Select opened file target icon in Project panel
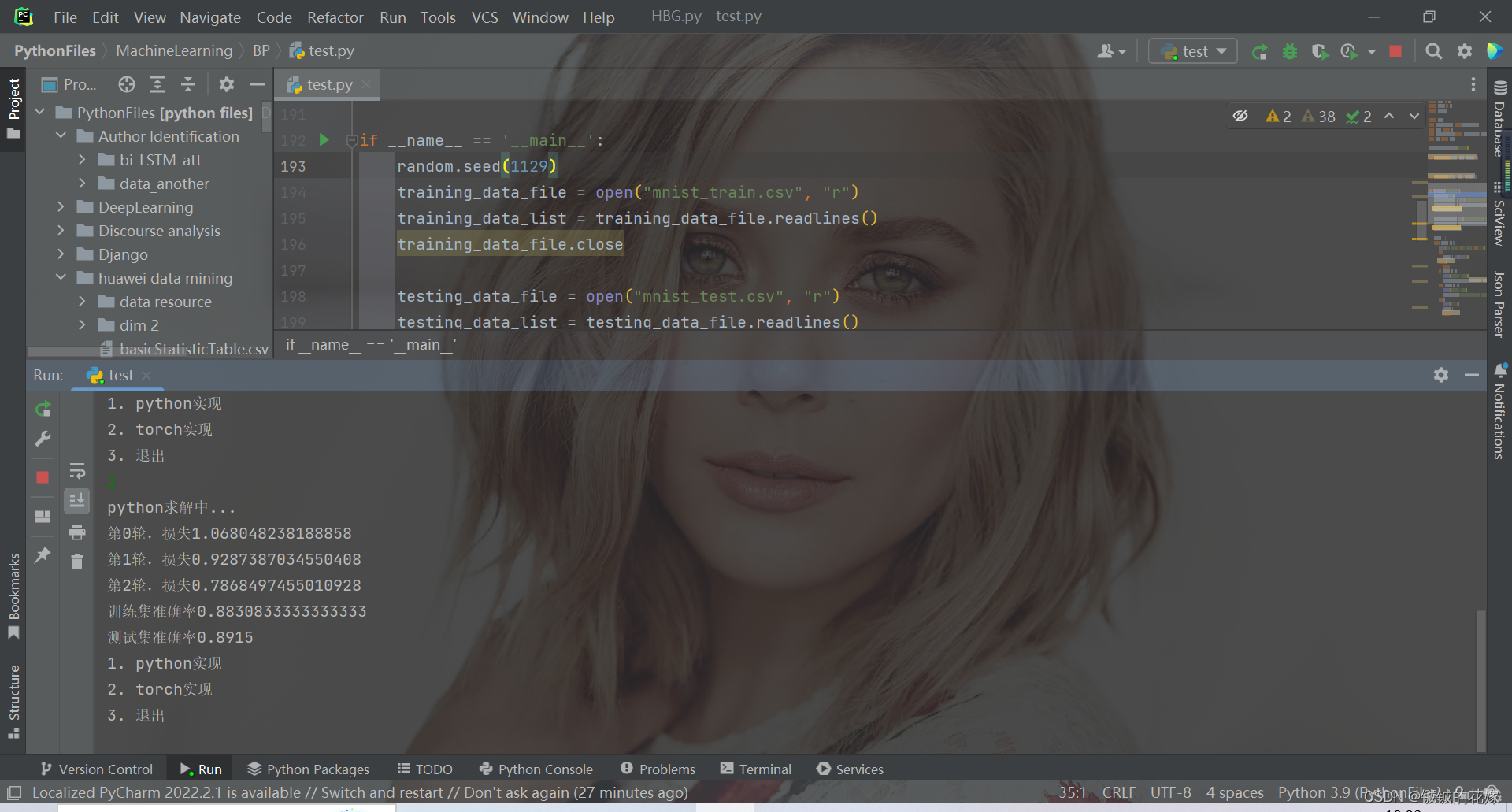 click(127, 84)
